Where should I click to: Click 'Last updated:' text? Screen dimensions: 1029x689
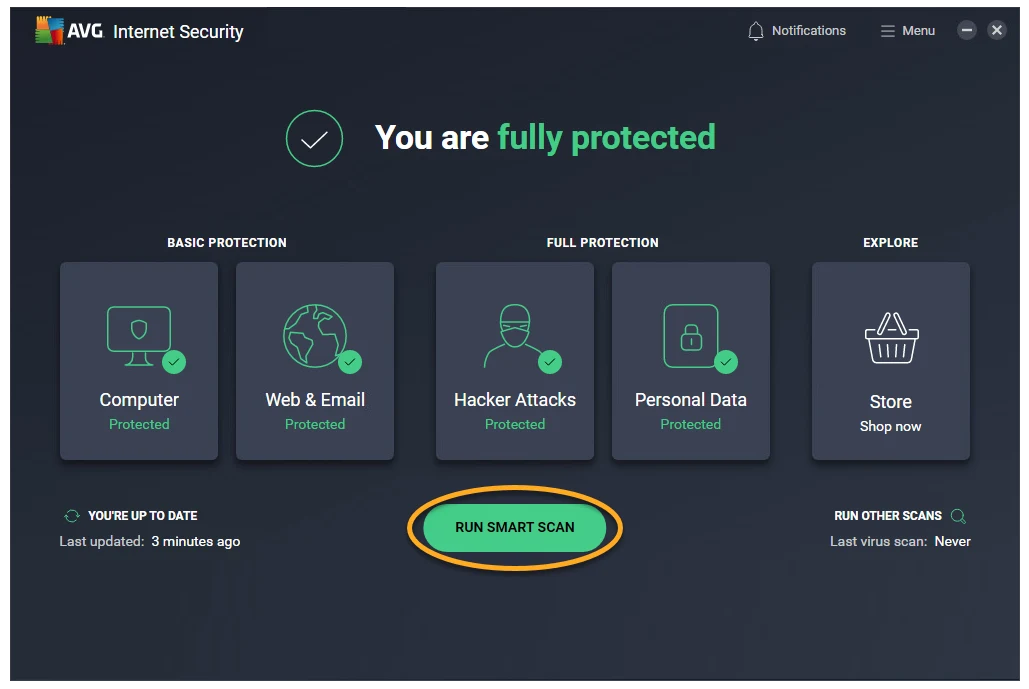click(x=102, y=541)
